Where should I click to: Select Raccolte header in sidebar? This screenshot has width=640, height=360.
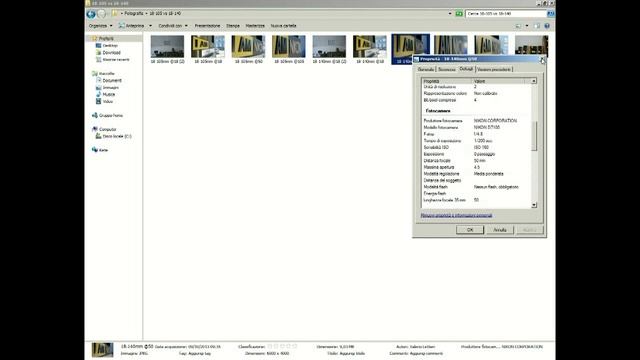(x=107, y=73)
